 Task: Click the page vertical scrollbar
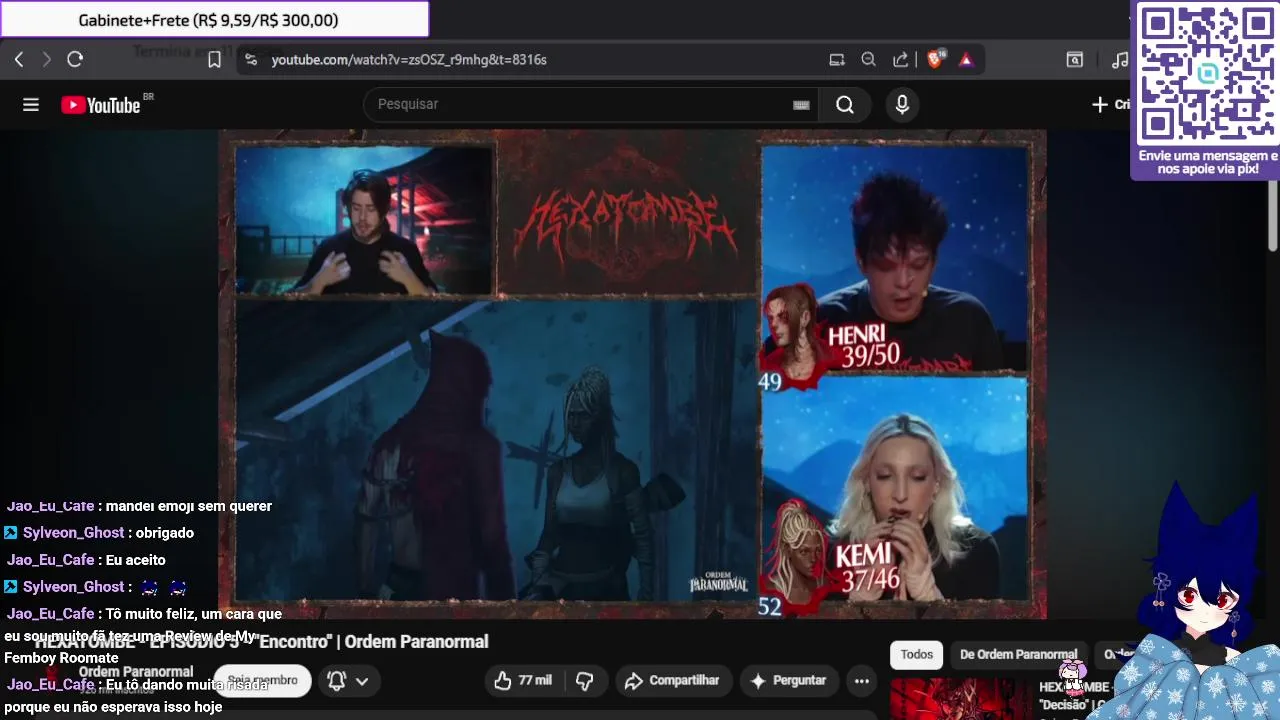pyautogui.click(x=1273, y=190)
